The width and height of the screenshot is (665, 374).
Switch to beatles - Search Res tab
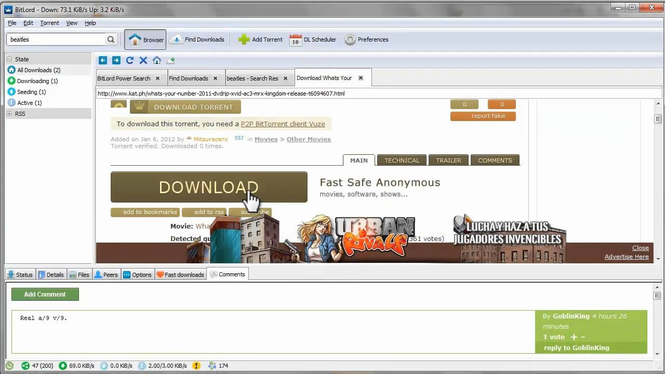click(x=252, y=78)
